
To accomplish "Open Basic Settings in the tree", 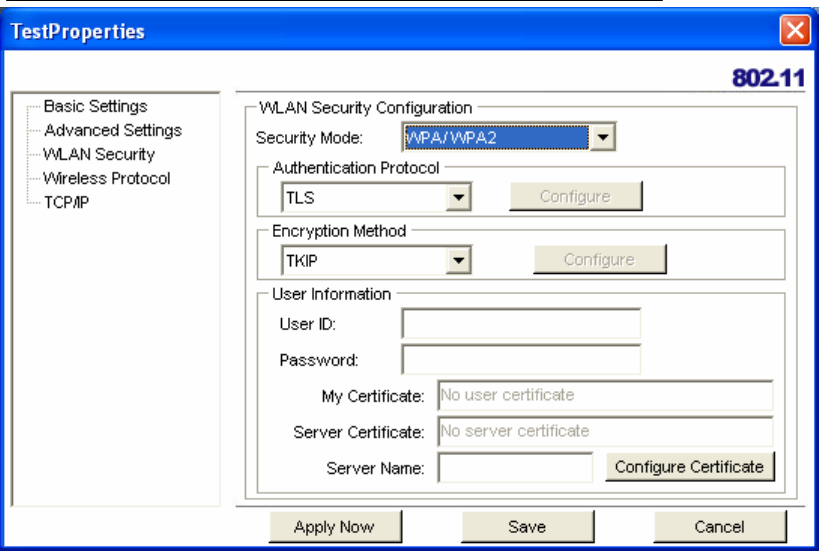I will coord(95,107).
